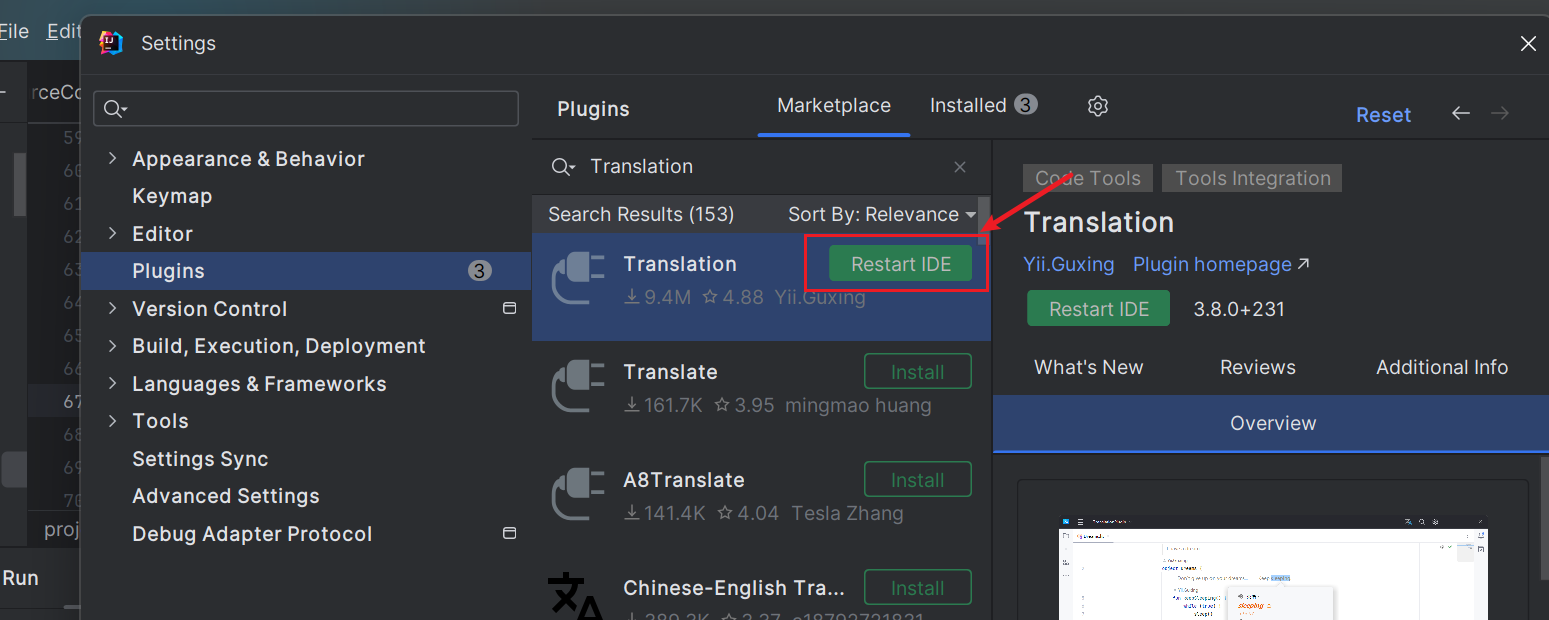Navigate back with the left arrow

pos(1461,114)
